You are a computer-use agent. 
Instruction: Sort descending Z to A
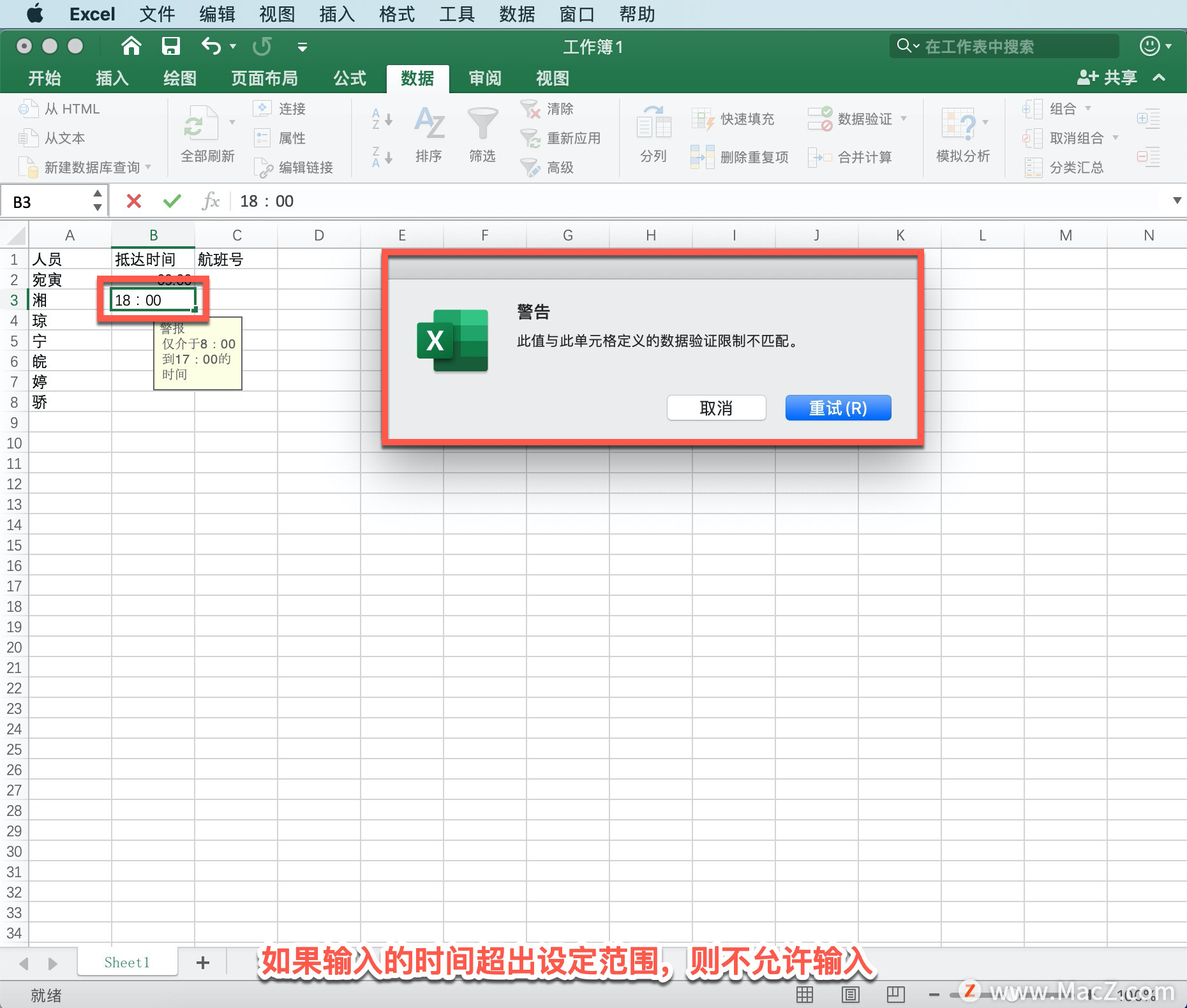[382, 157]
